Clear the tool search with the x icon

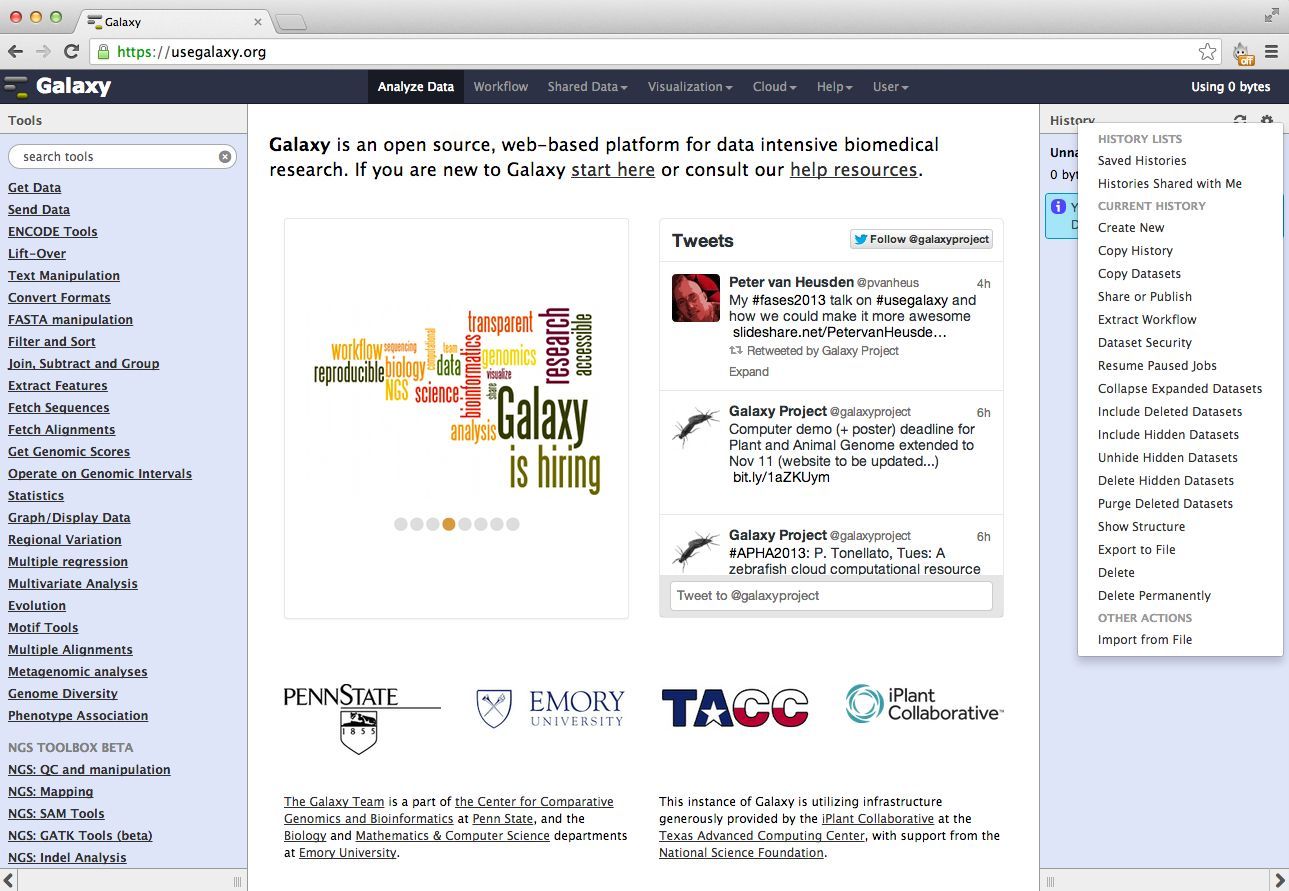click(225, 157)
